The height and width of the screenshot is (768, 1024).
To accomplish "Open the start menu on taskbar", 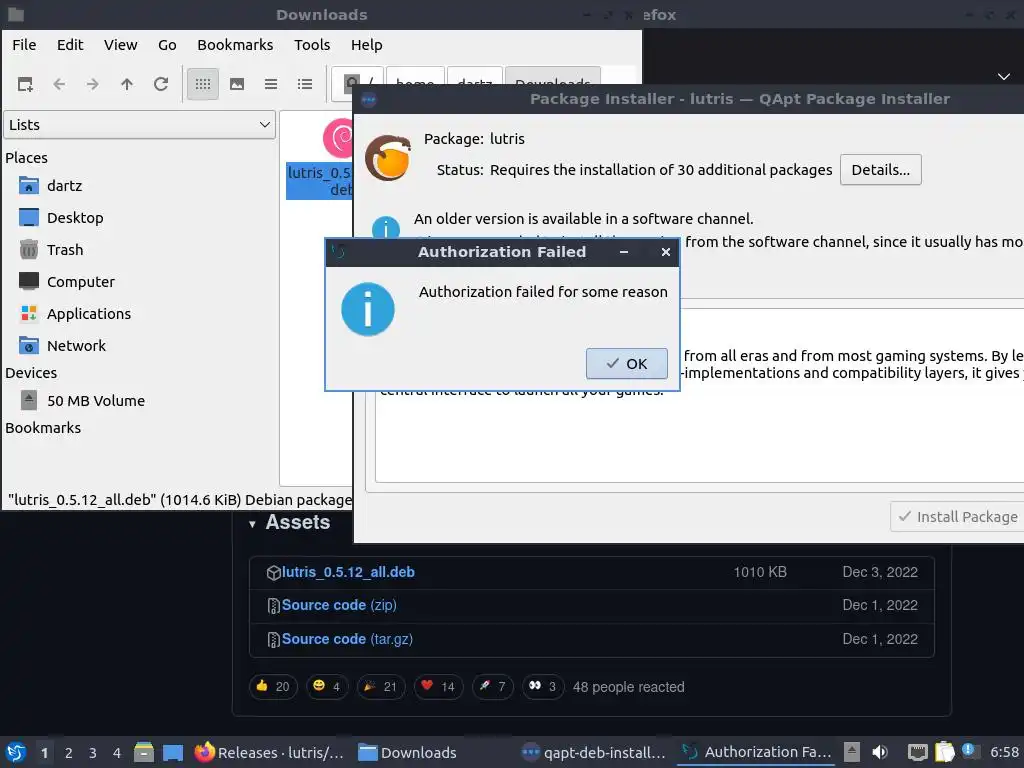I will [16, 753].
